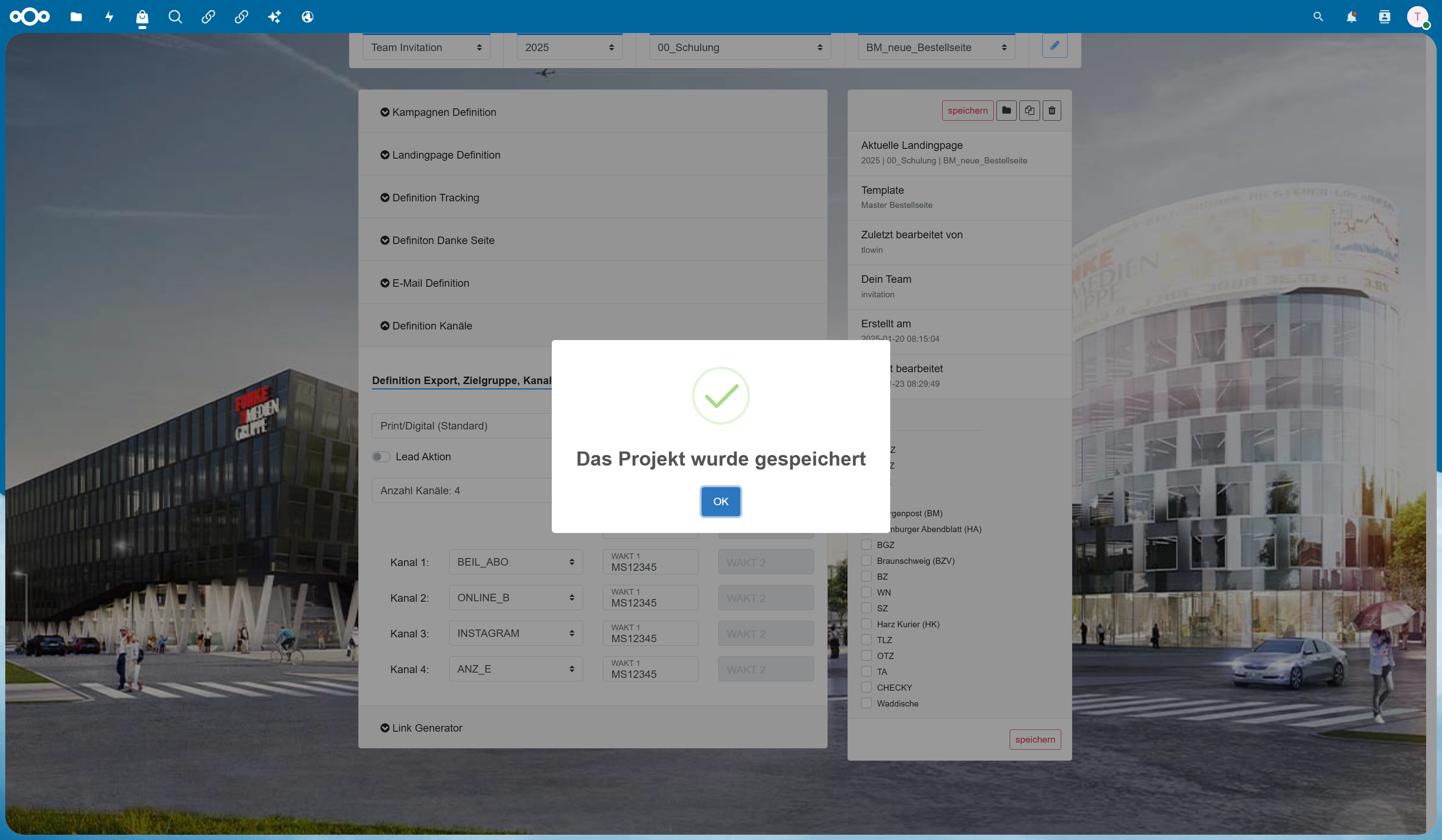The width and height of the screenshot is (1442, 840).
Task: Click the pencil edit icon button
Action: [x=1054, y=45]
